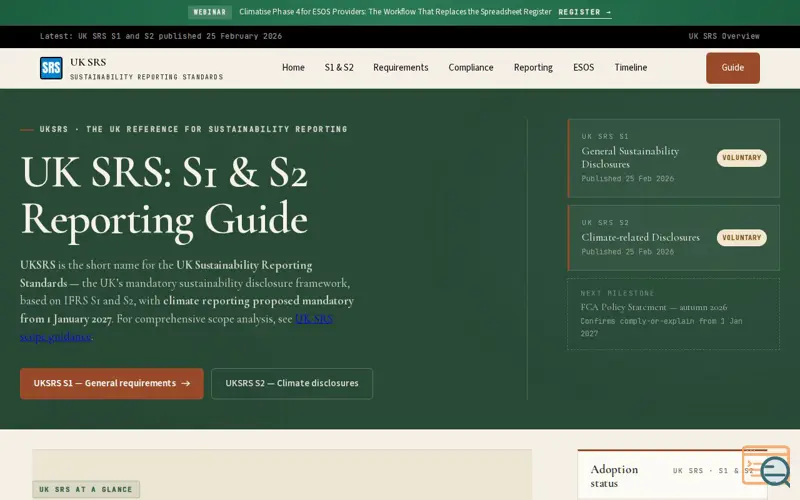Click the main heading UK SRS Reporting Guide
Viewport: 800px width, 500px height.
(164, 196)
